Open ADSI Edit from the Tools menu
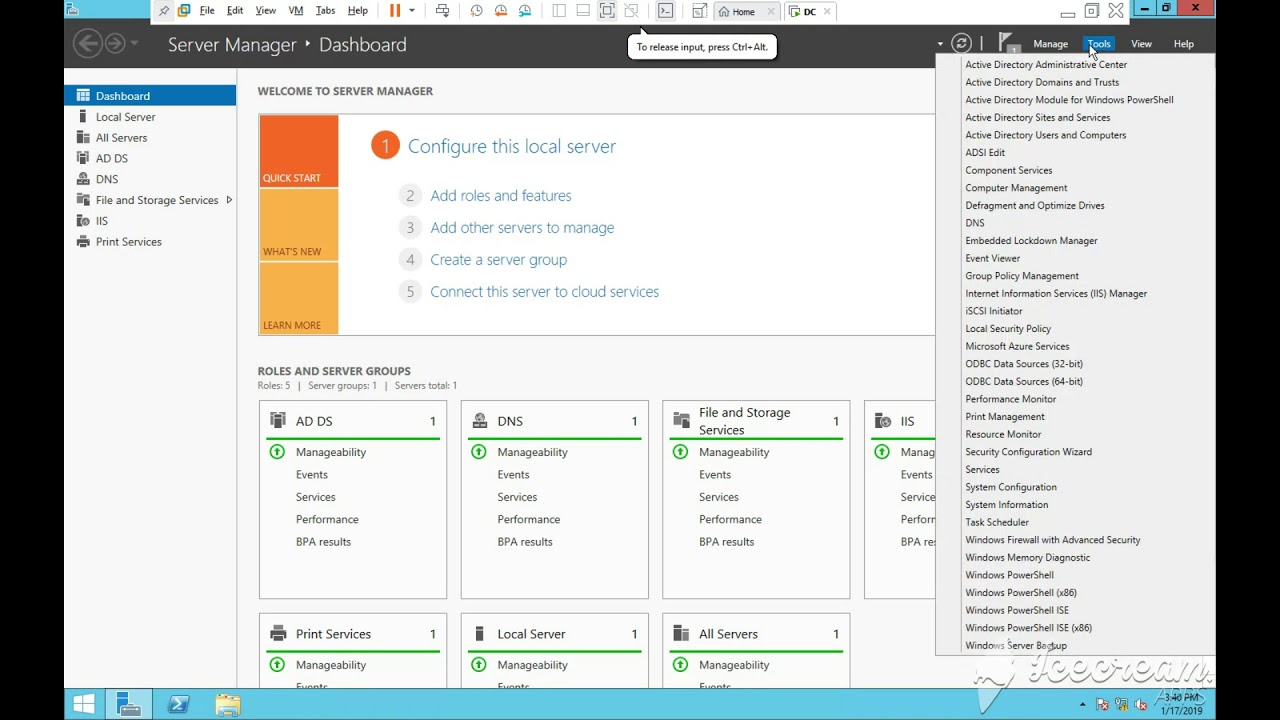The width and height of the screenshot is (1280, 720). click(985, 153)
